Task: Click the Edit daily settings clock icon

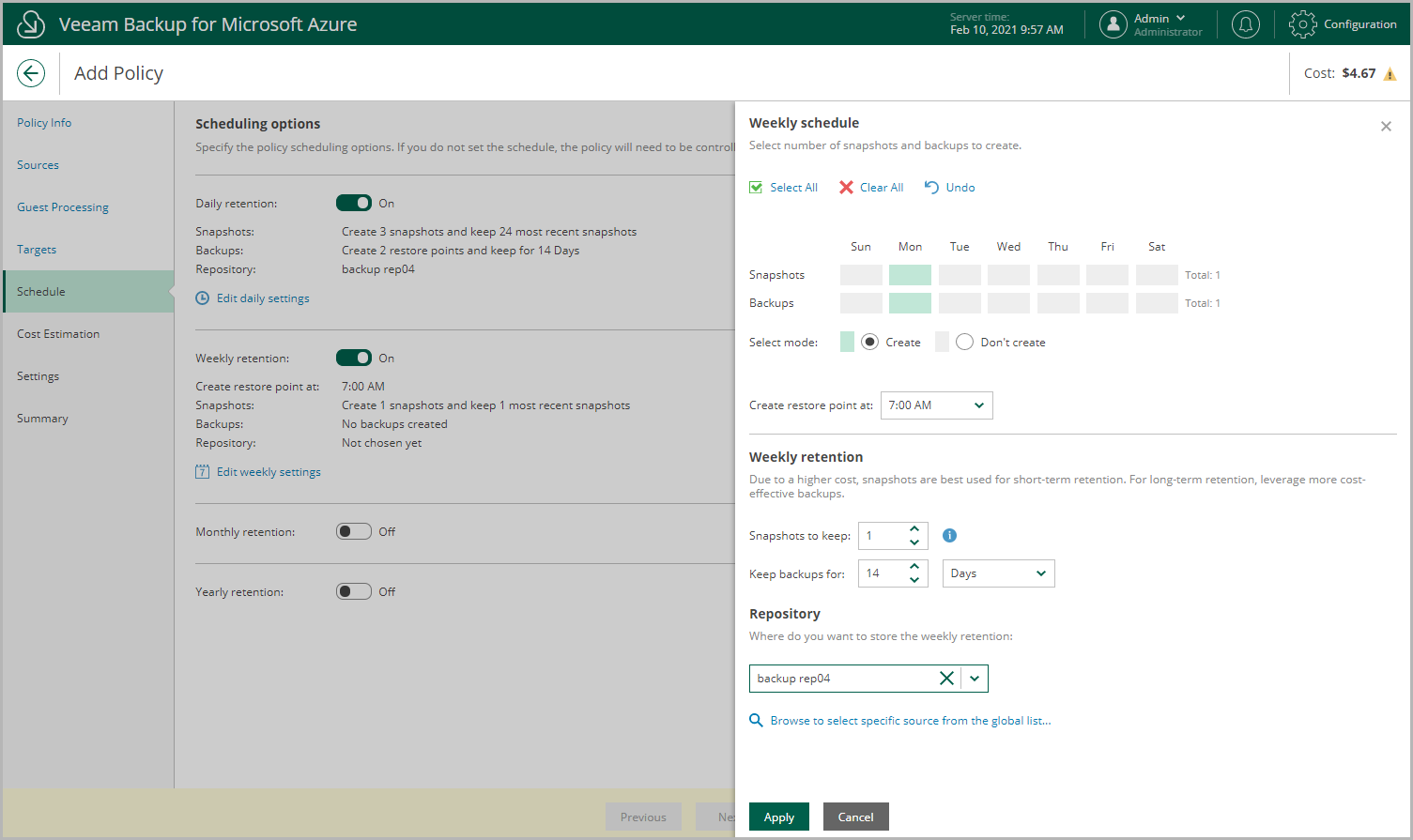Action: click(x=203, y=298)
